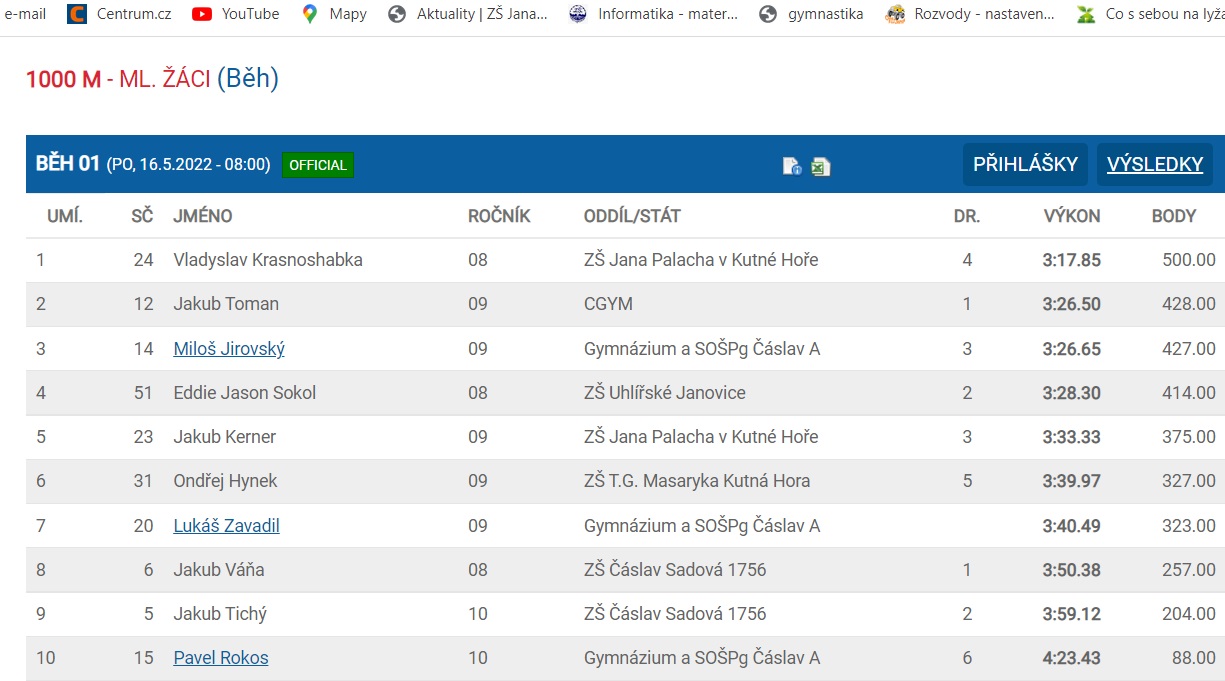Click the Excel export icon
The image size is (1225, 681).
820,167
